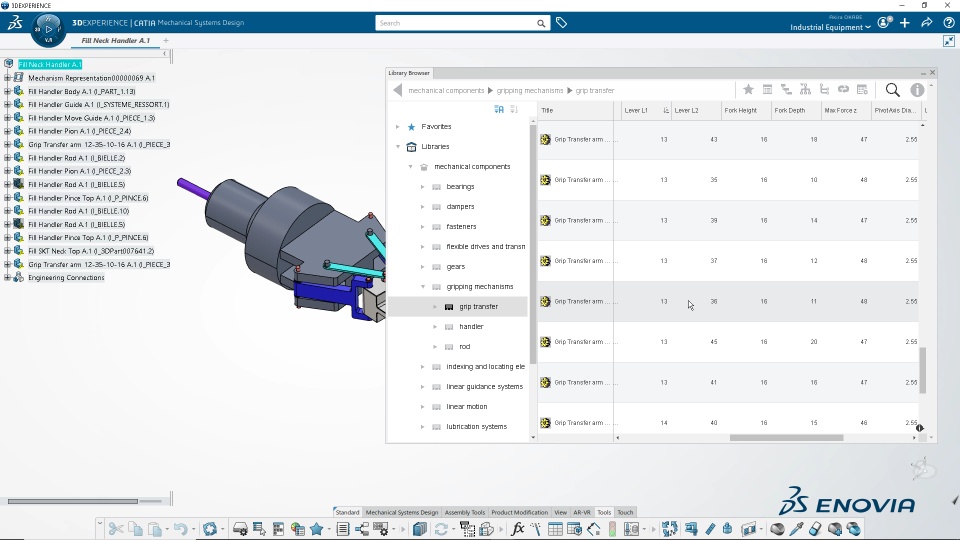Collapse the gripping mechanisms folder
Screen dimensions: 960x540
[422, 287]
